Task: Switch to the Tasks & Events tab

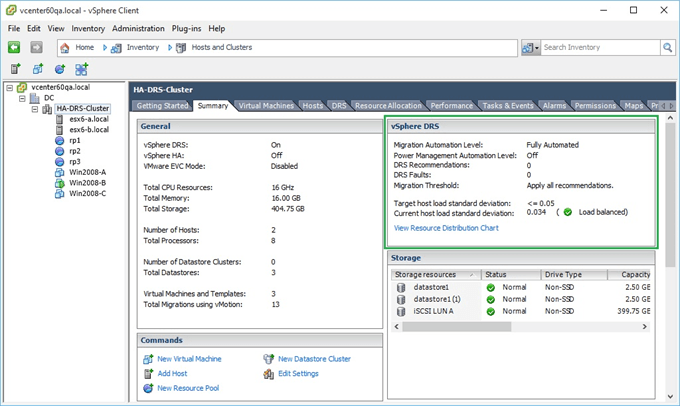Action: (x=508, y=106)
